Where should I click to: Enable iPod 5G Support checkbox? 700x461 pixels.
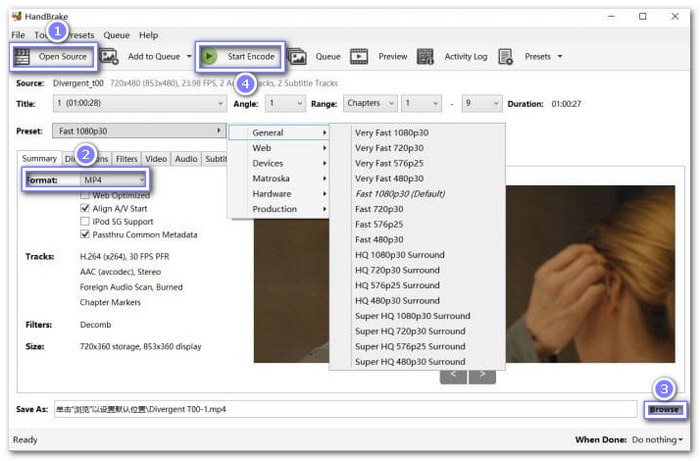click(84, 221)
